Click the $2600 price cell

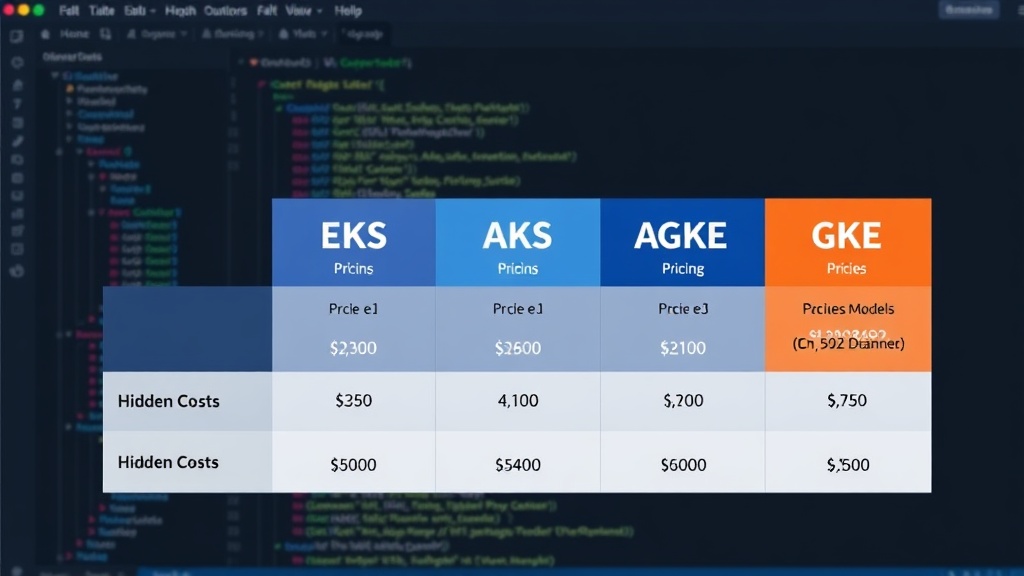pyautogui.click(x=518, y=329)
